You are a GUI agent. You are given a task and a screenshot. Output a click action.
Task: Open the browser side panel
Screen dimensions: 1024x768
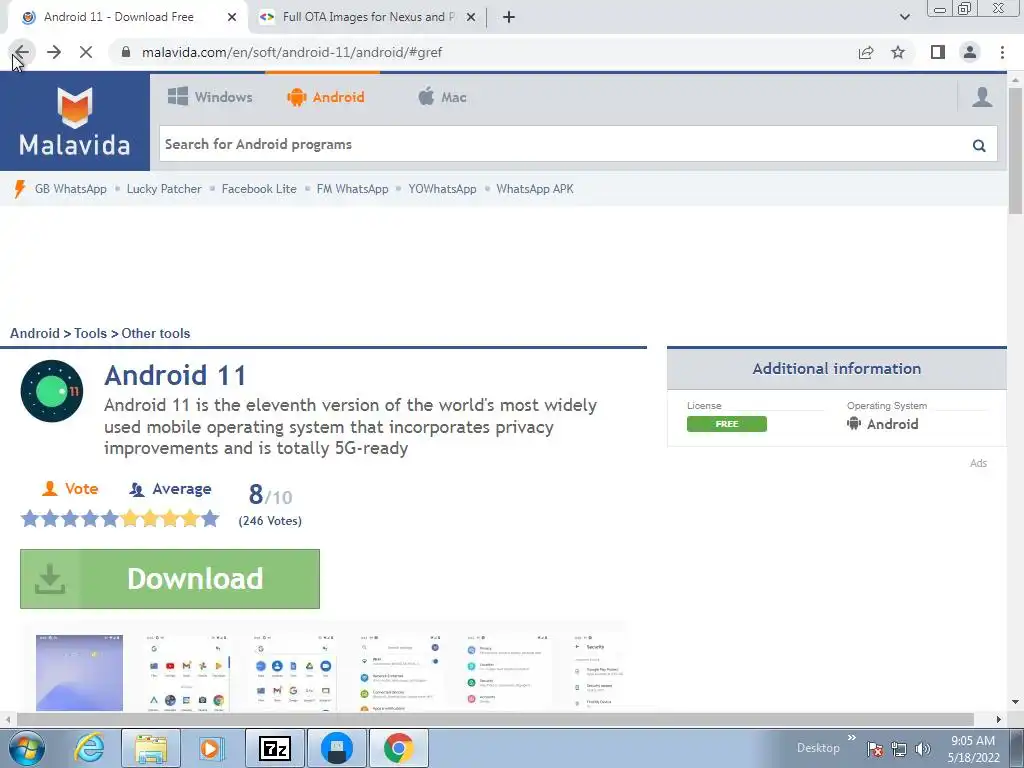coord(938,52)
